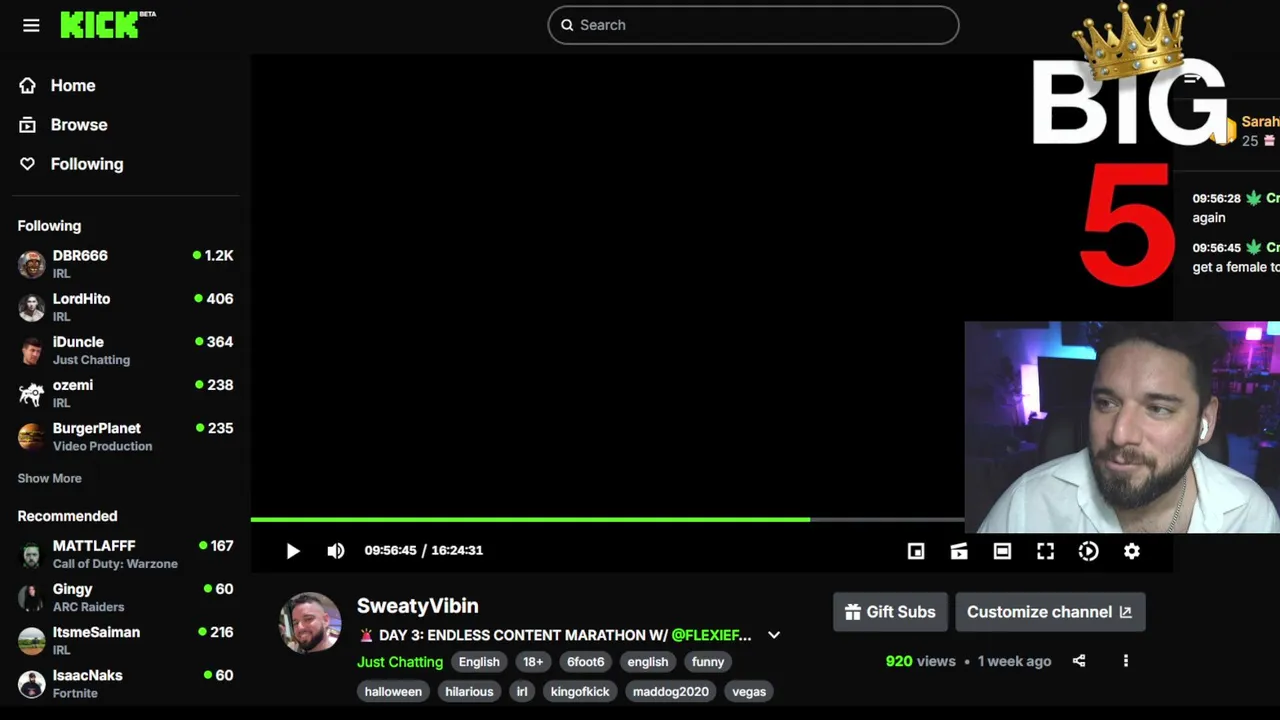The image size is (1280, 720).
Task: Click Show More under Following
Action: point(49,478)
